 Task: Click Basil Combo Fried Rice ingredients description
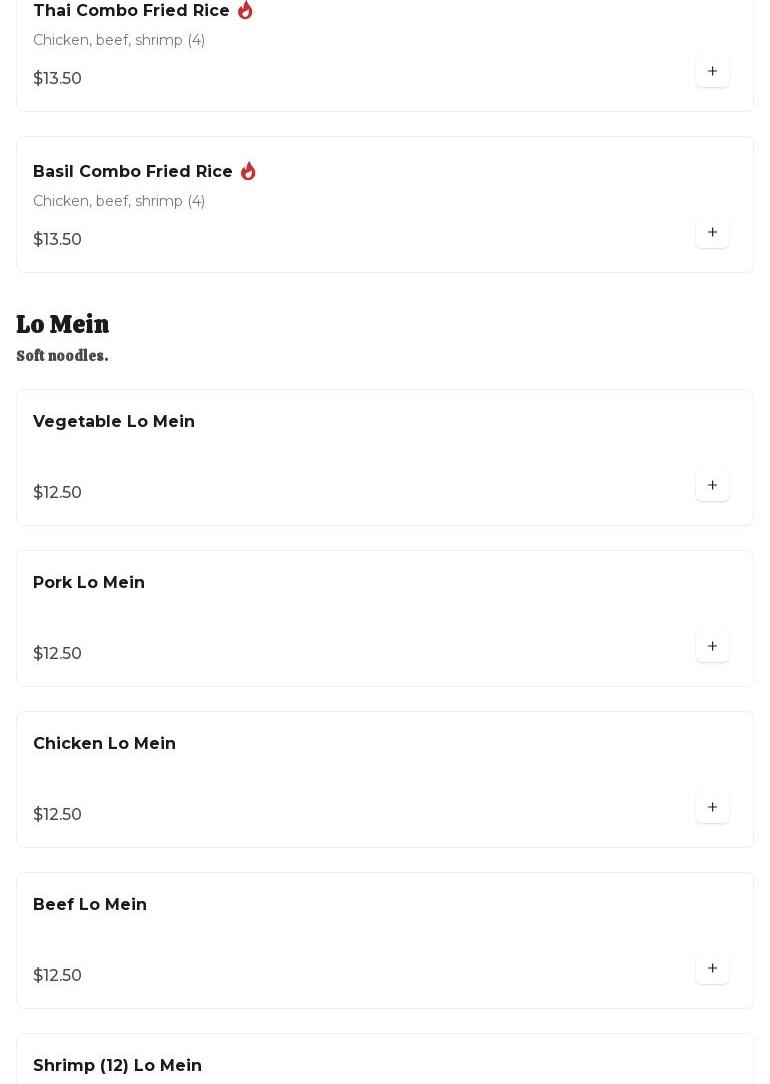point(119,201)
